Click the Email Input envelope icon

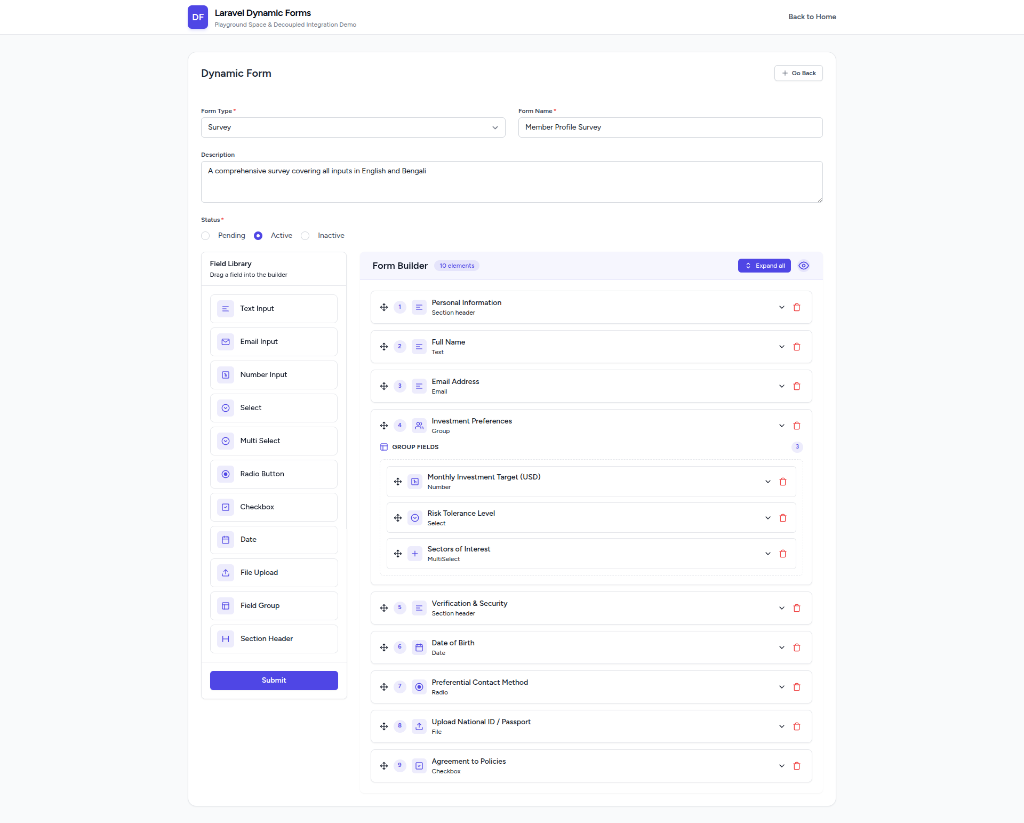225,342
